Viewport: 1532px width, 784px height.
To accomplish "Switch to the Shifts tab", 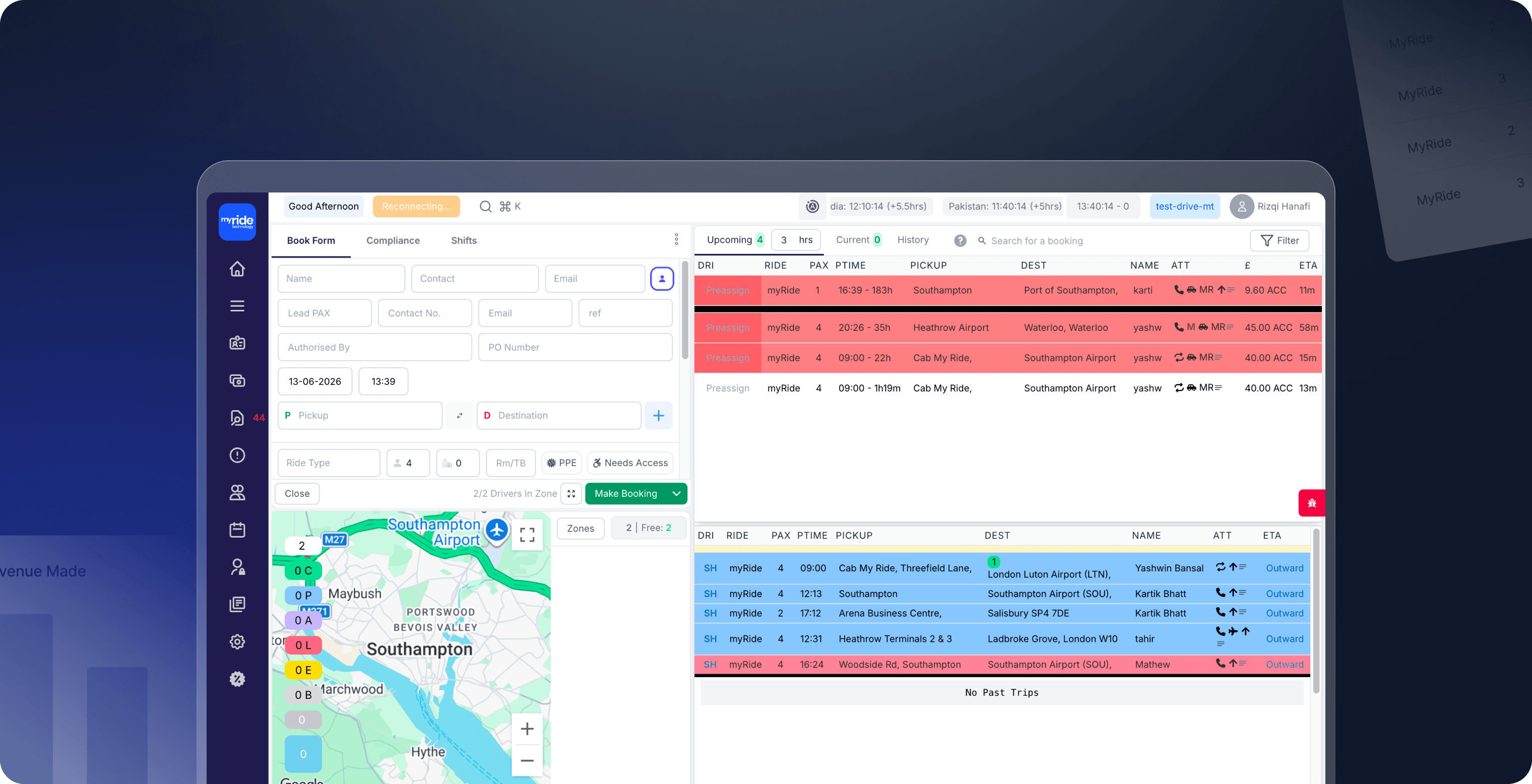I will click(x=464, y=241).
